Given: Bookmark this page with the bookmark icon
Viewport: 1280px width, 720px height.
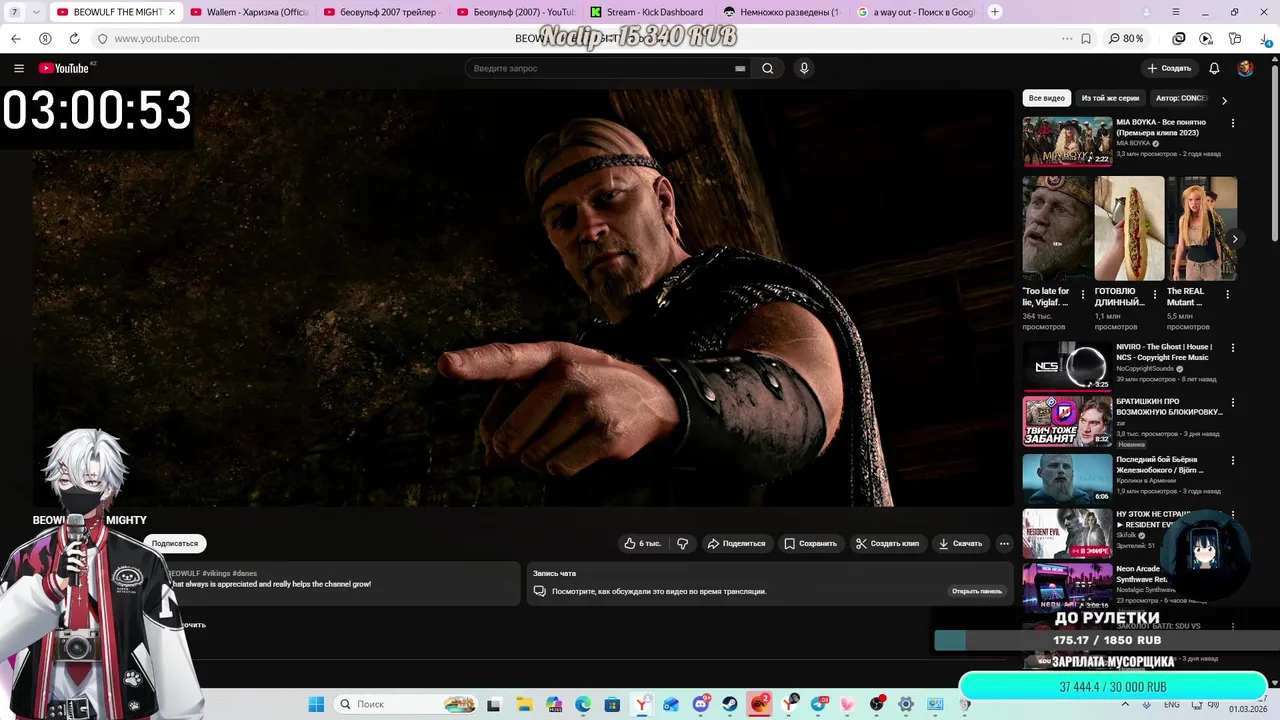Looking at the screenshot, I should (x=1086, y=38).
